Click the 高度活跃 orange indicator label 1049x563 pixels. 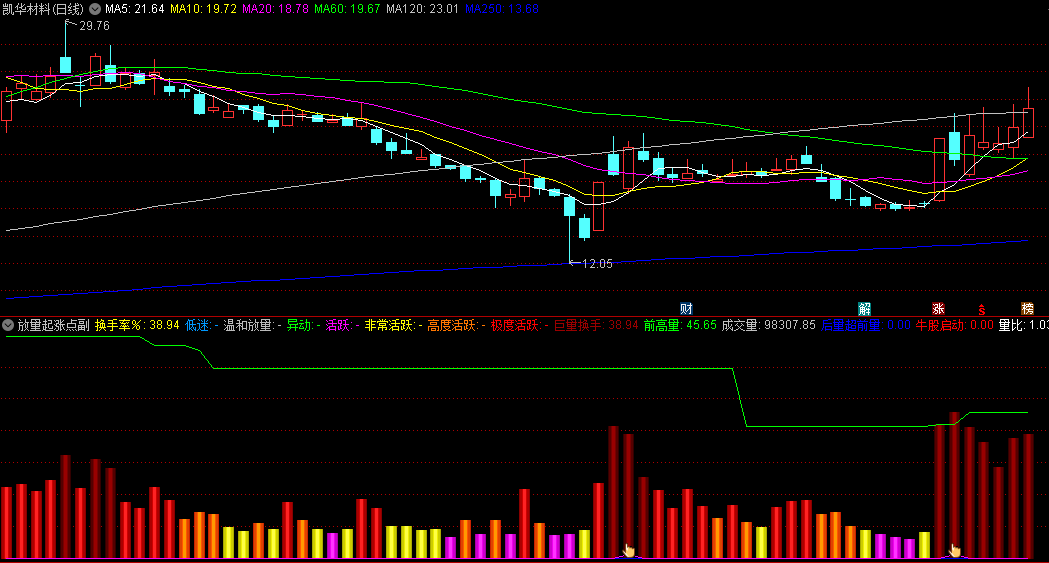[456, 326]
